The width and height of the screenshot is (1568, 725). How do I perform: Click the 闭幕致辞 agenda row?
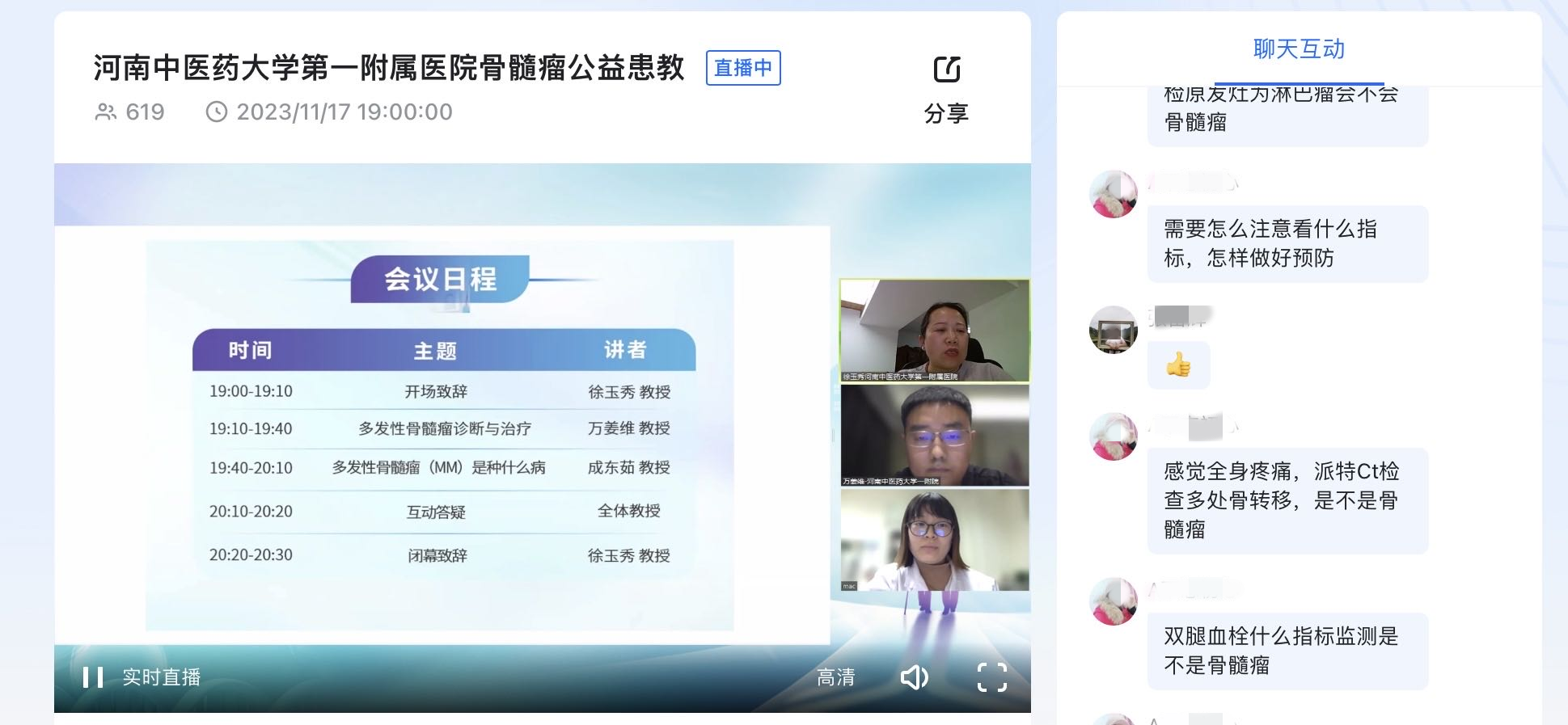coord(437,555)
